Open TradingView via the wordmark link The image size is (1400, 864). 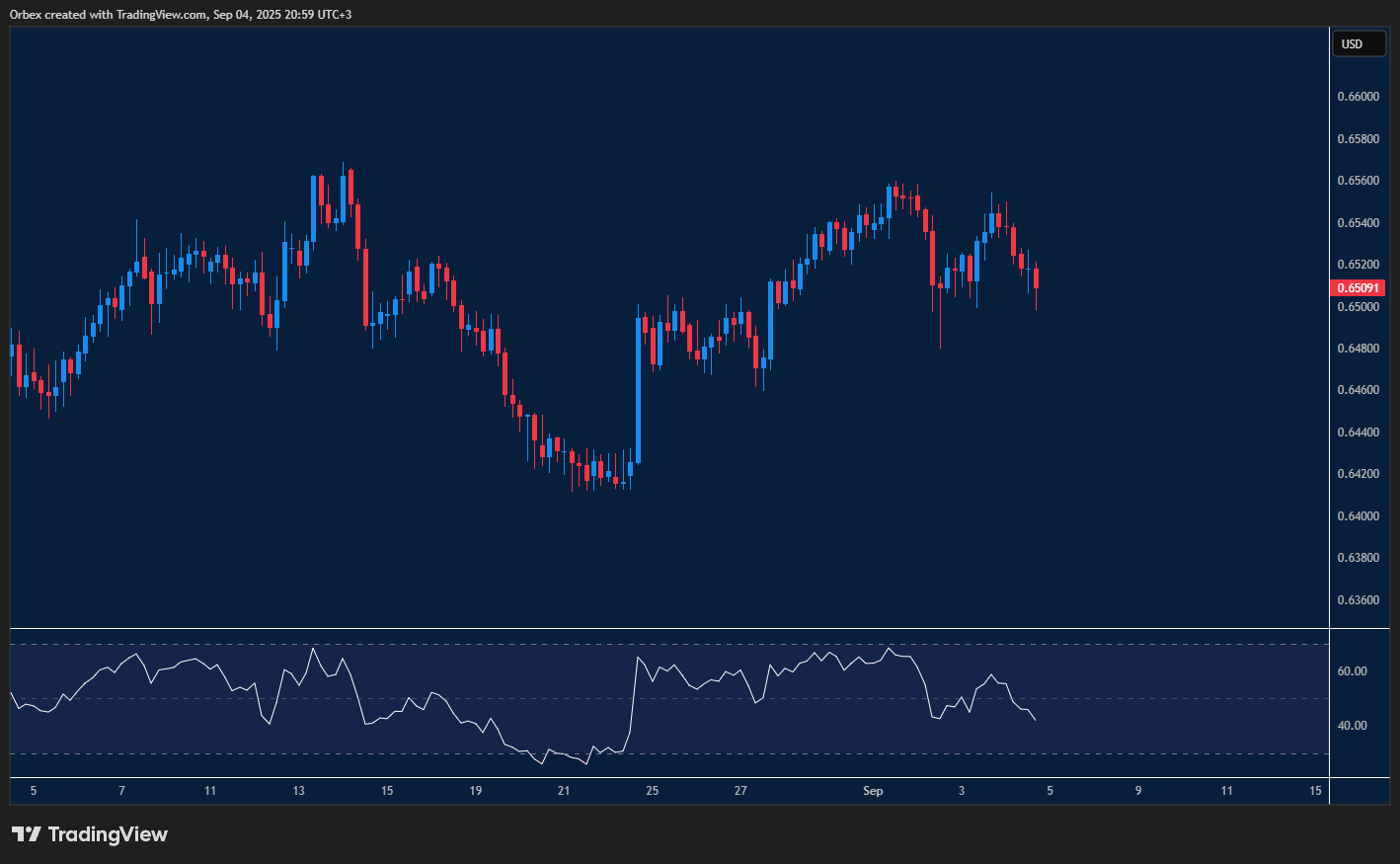pos(109,834)
